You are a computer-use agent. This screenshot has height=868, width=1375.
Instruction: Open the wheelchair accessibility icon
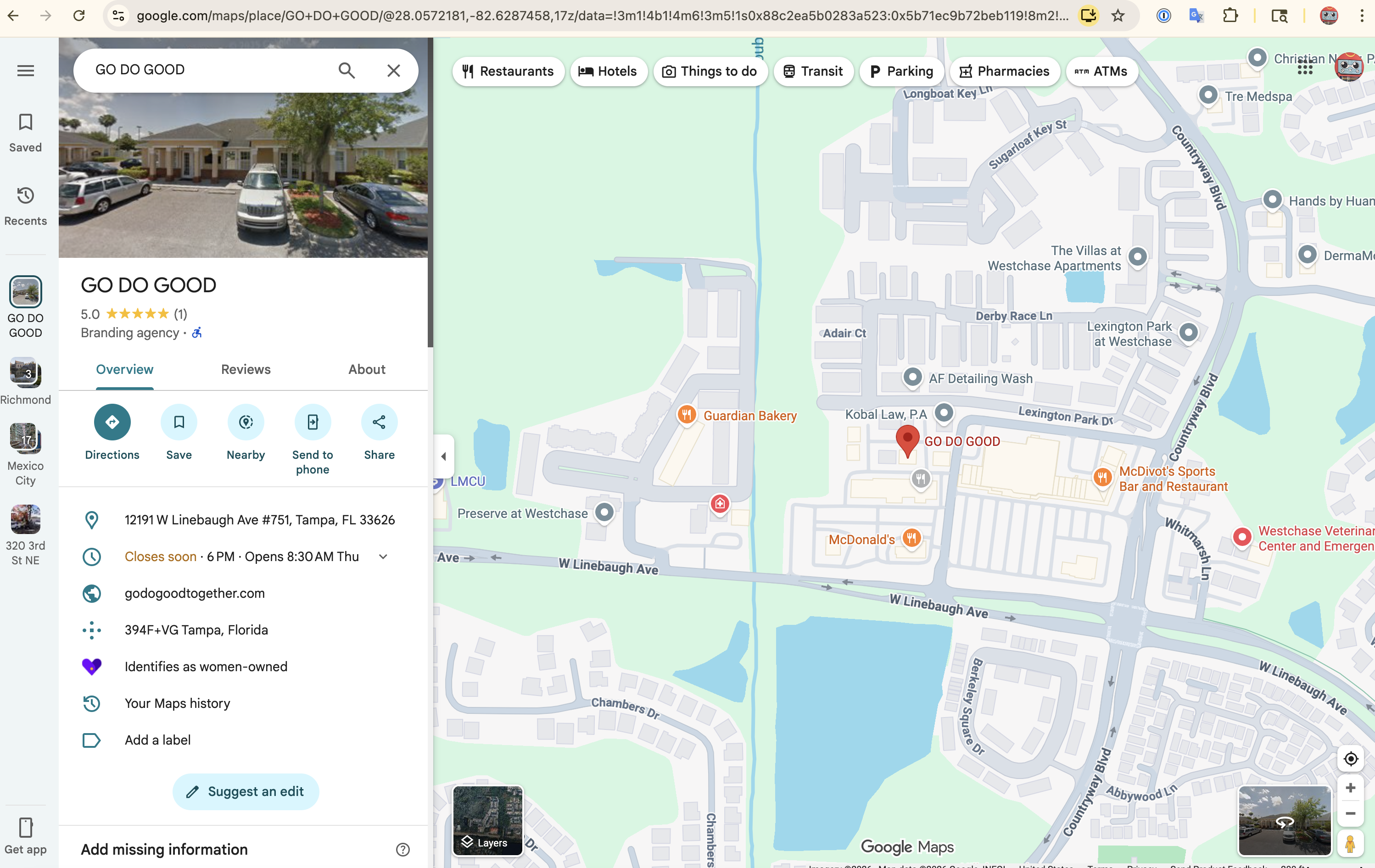coord(197,333)
